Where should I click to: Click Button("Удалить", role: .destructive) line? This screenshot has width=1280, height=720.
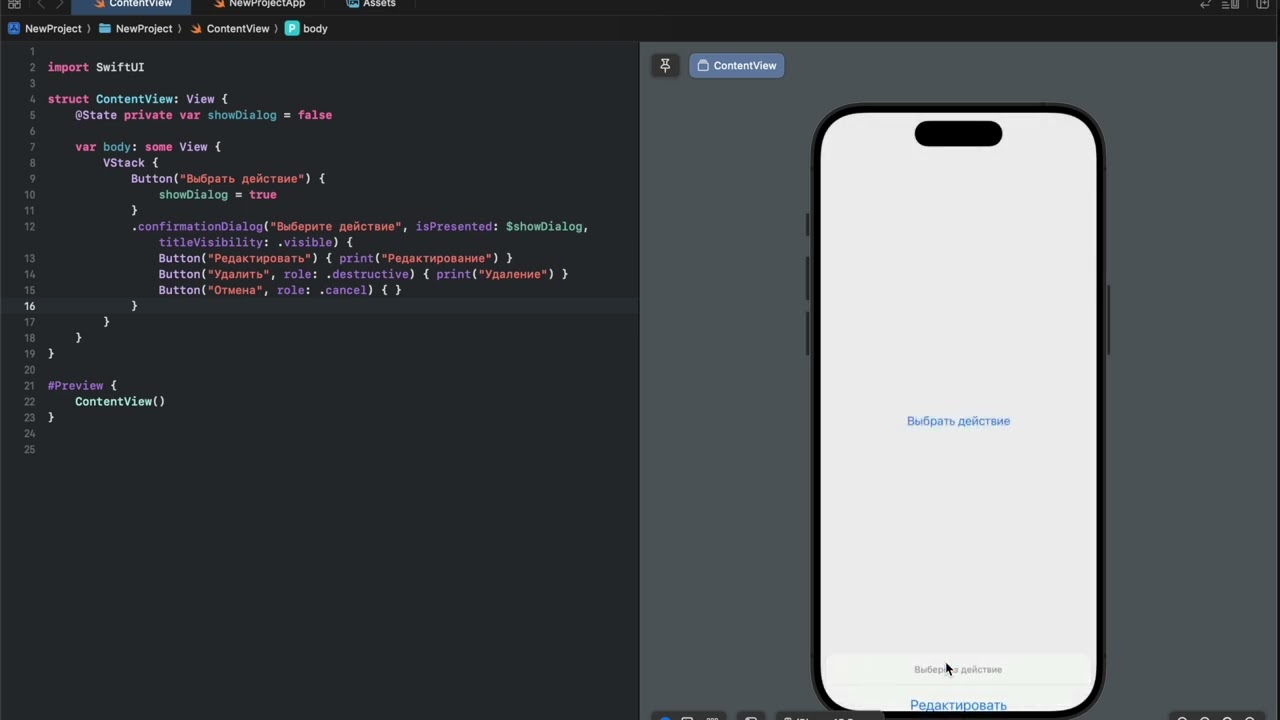coord(363,275)
